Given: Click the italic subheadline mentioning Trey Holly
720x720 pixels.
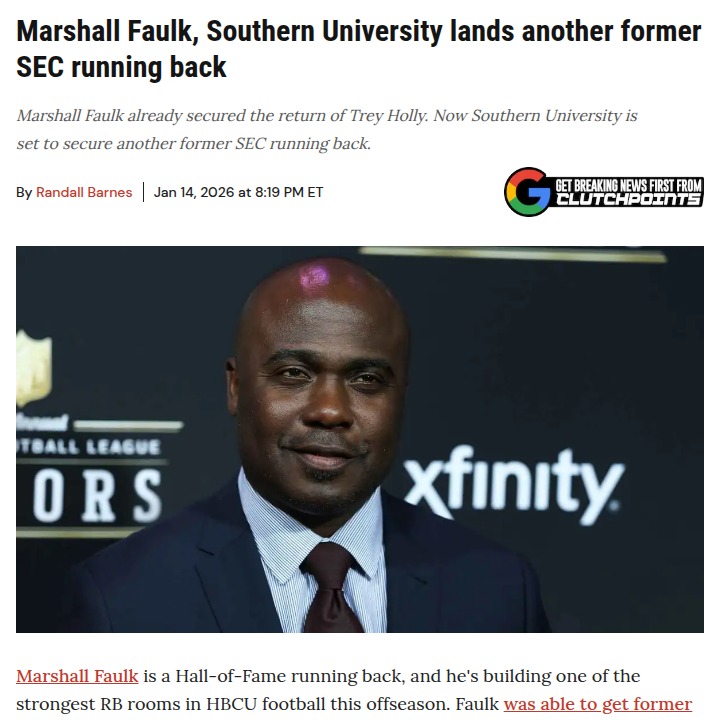Looking at the screenshot, I should [x=326, y=115].
